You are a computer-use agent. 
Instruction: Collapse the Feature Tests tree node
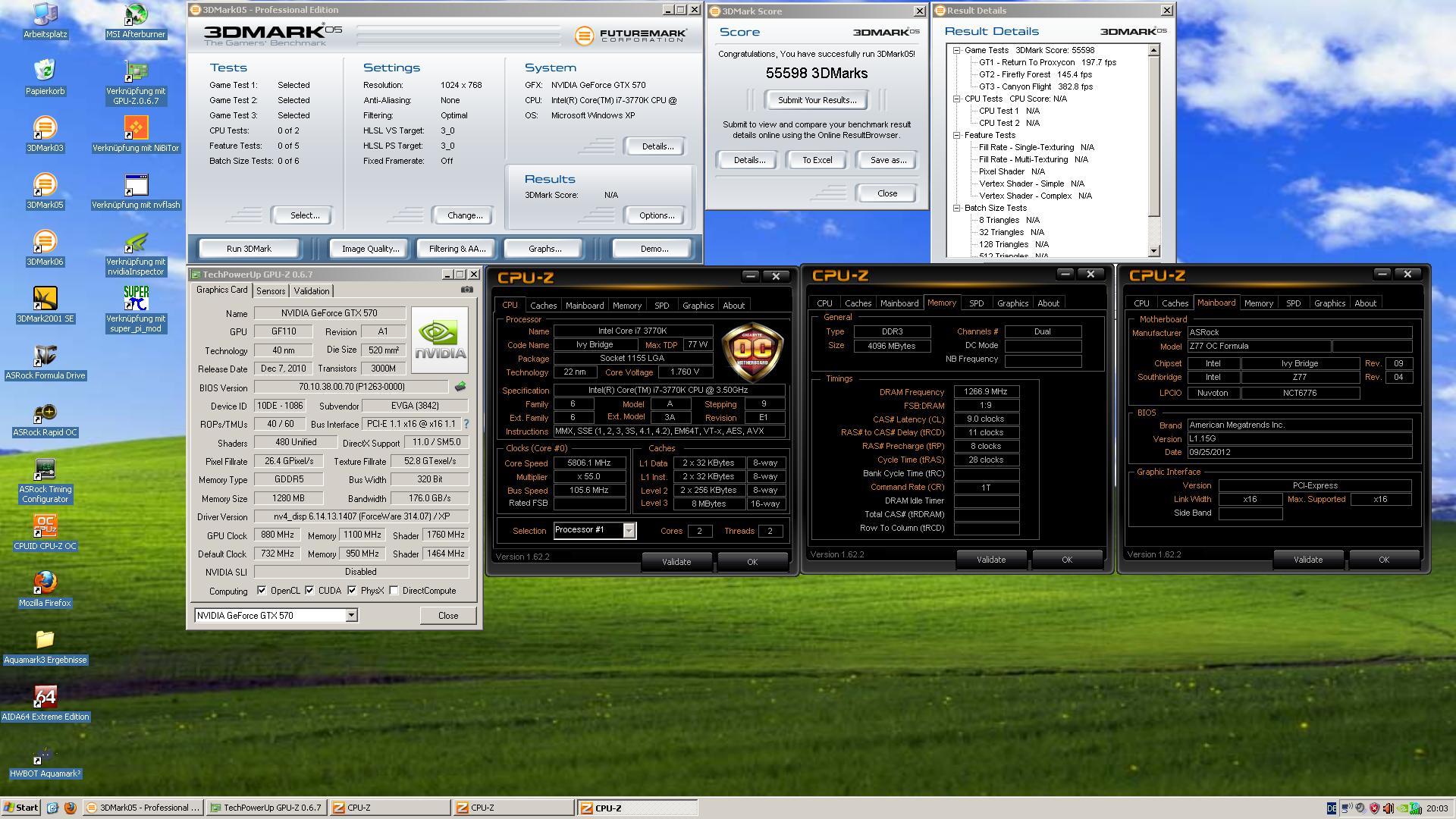pos(957,135)
